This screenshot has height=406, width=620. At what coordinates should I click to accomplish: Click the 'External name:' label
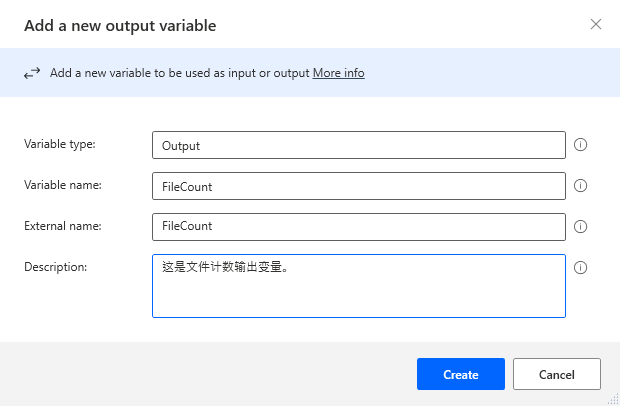[x=63, y=226]
